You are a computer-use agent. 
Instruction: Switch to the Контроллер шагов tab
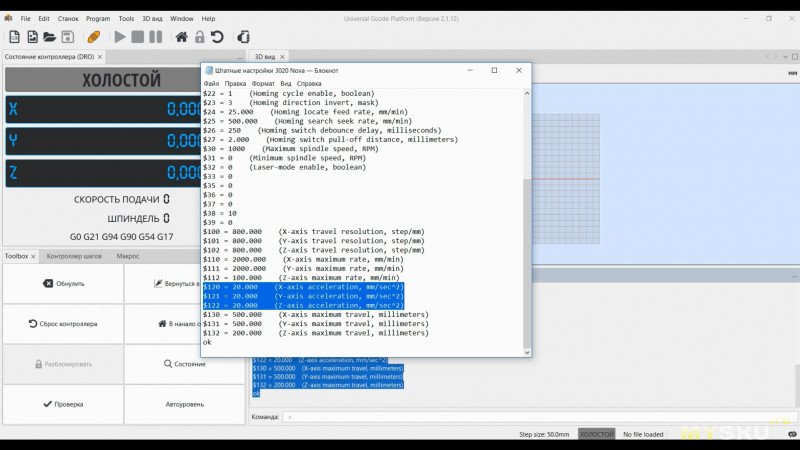coord(74,256)
